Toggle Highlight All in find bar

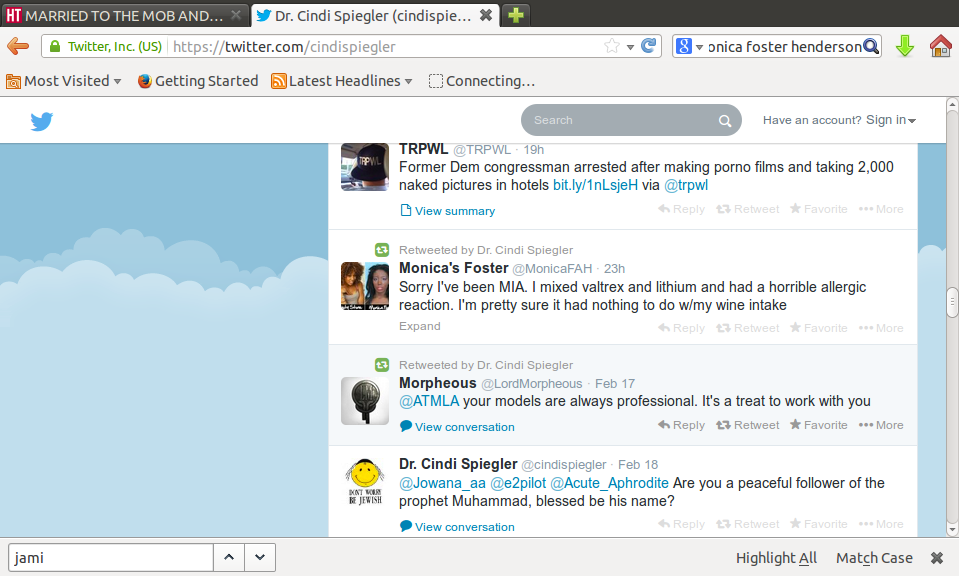pos(776,558)
